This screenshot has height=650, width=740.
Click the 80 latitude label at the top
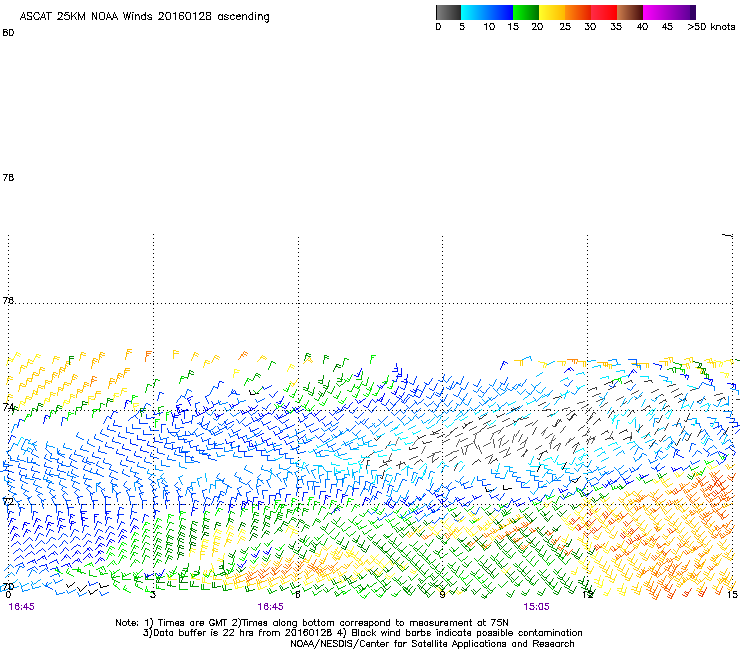pyautogui.click(x=8, y=33)
